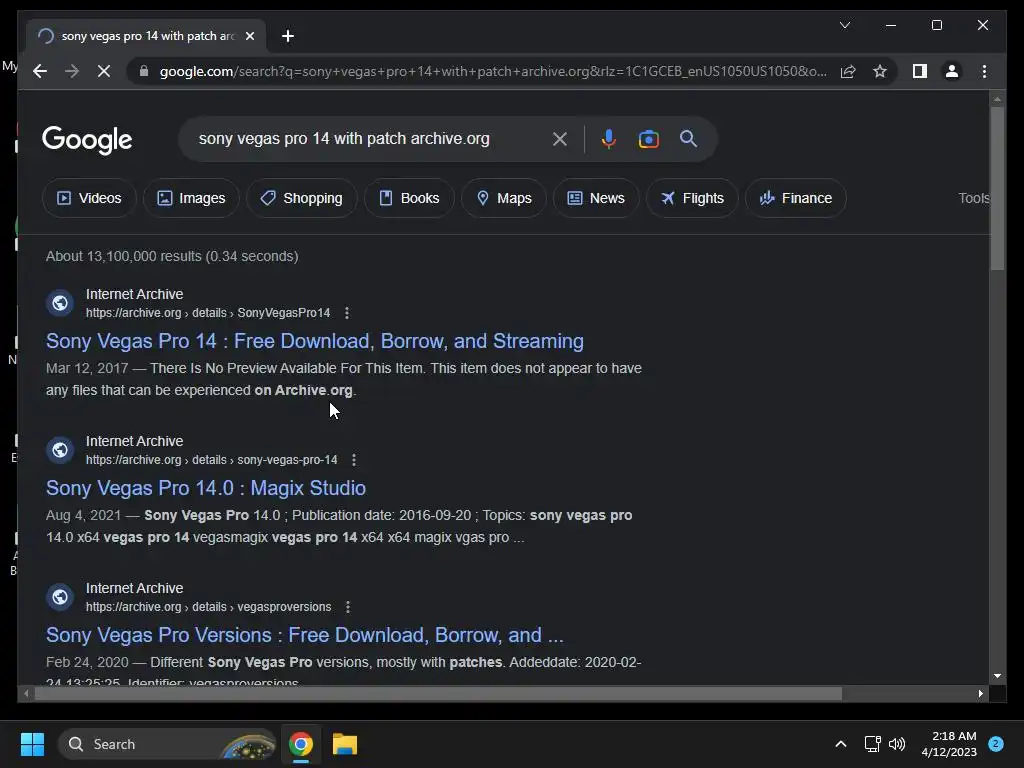
Task: Click Internet Archive favicon of vegasproversions result
Action: pos(59,597)
